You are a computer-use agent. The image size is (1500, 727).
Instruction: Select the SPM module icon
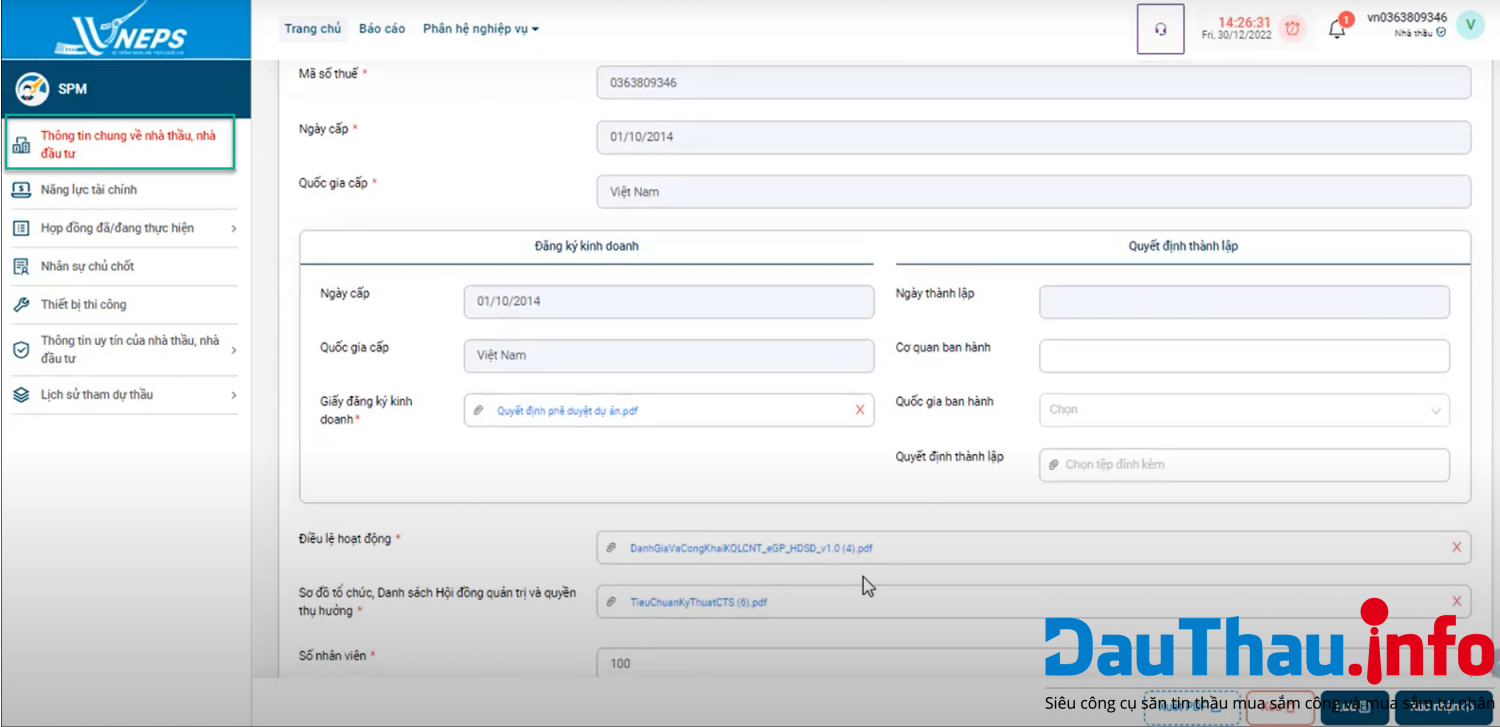33,88
